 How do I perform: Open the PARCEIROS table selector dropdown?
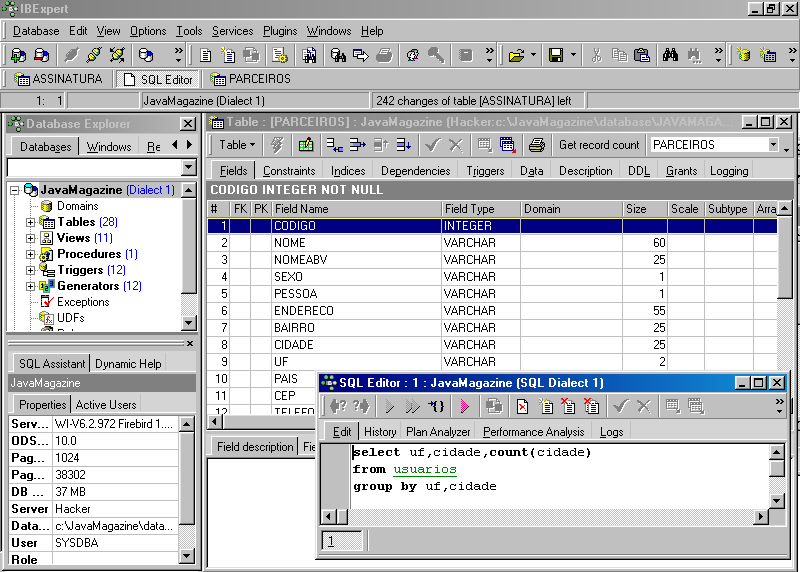pyautogui.click(x=773, y=145)
